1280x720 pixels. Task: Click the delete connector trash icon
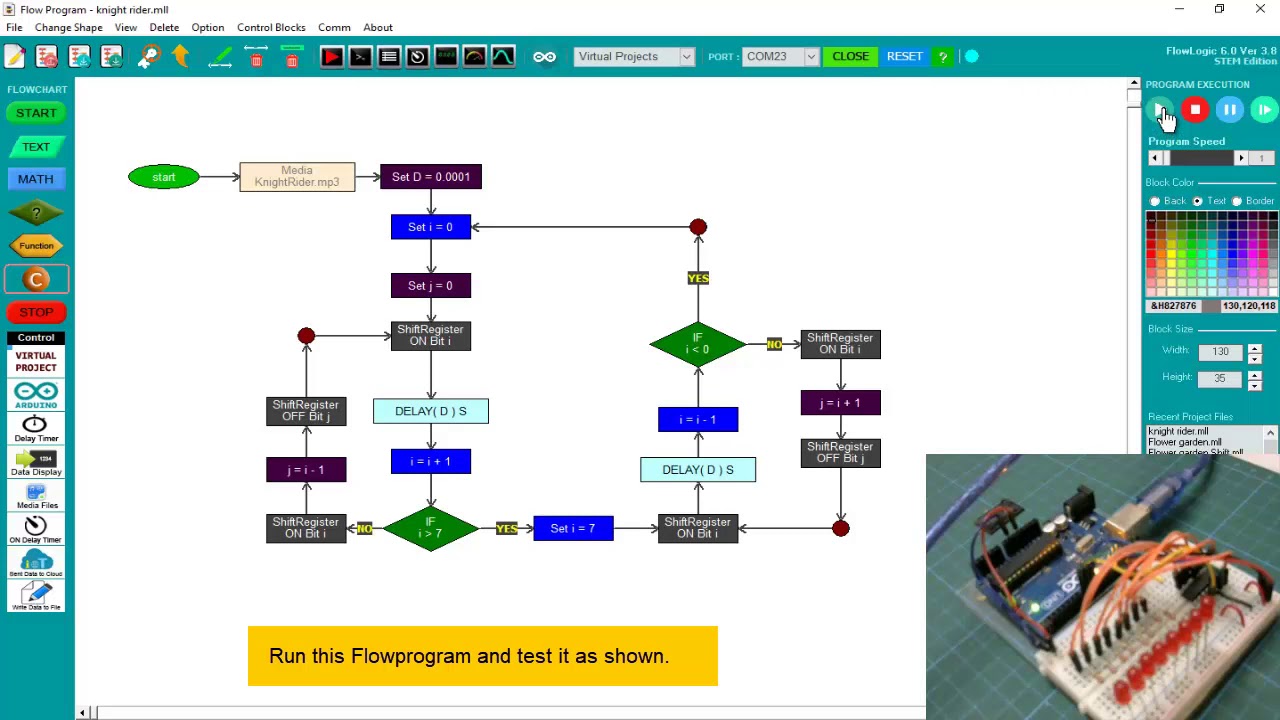pos(256,57)
